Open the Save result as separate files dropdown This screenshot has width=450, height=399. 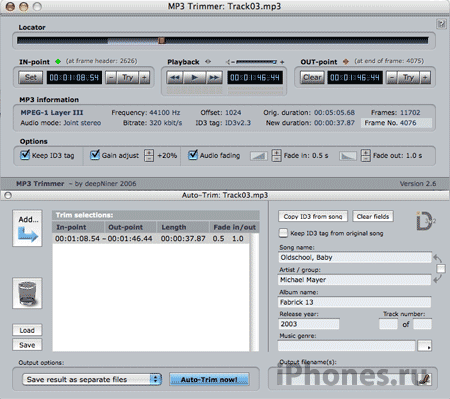(x=92, y=379)
